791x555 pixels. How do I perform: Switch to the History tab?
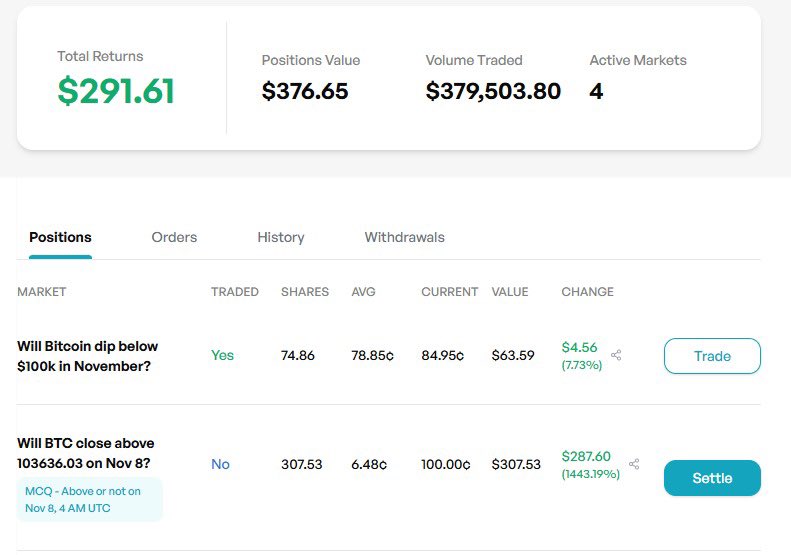[x=281, y=237]
